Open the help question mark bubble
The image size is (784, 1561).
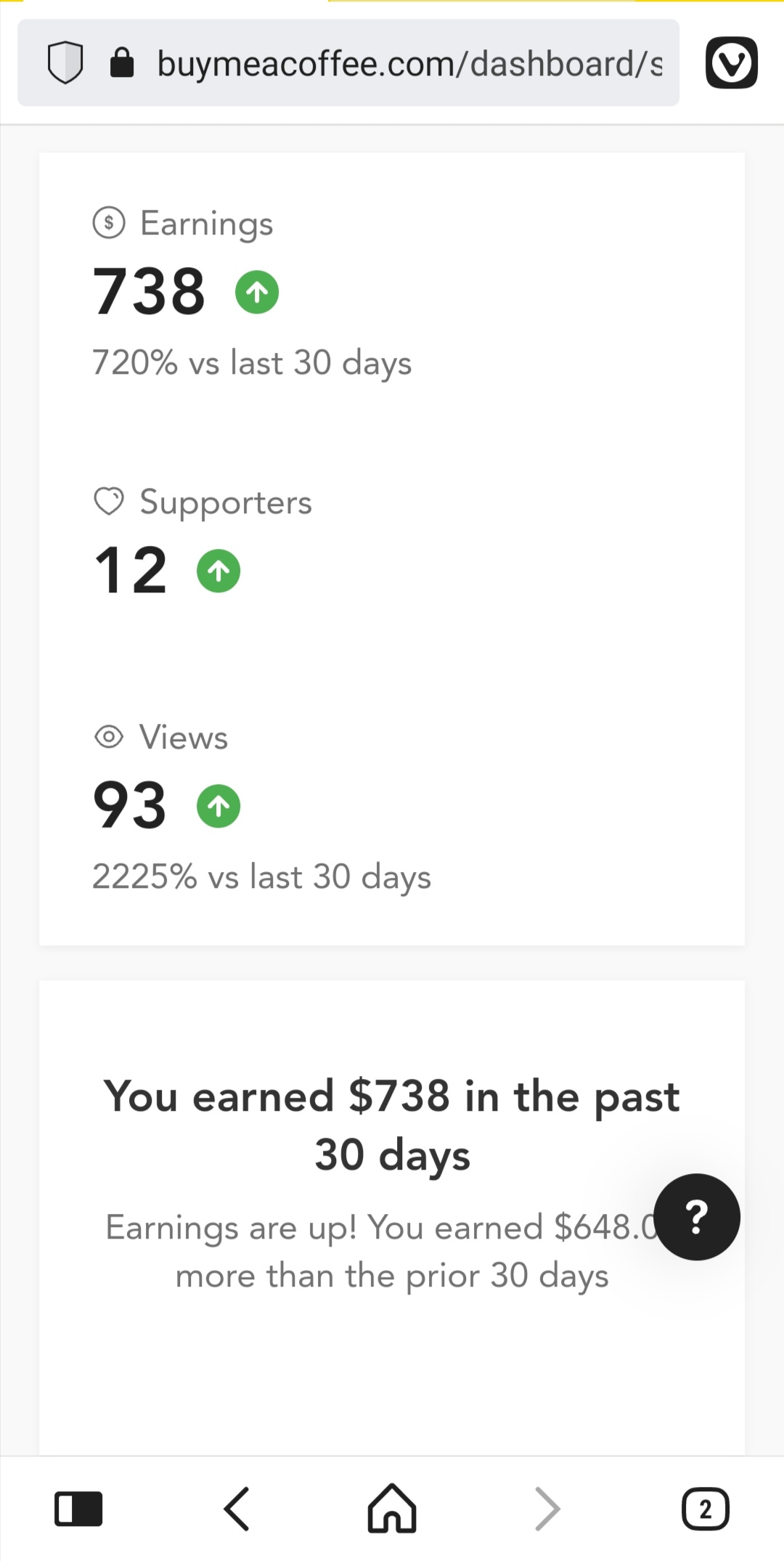[697, 1217]
